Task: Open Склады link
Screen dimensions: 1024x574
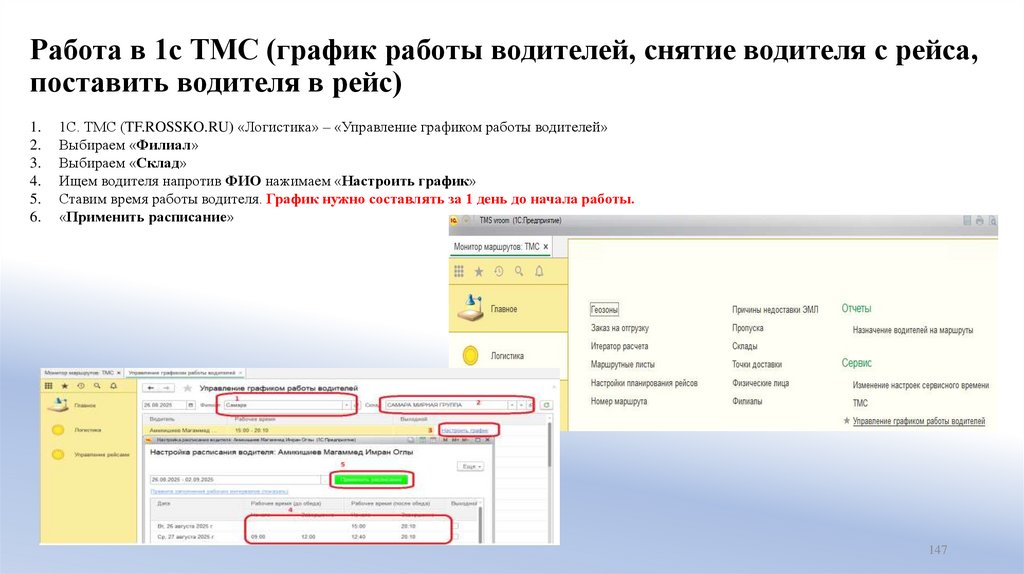Action: [x=744, y=346]
